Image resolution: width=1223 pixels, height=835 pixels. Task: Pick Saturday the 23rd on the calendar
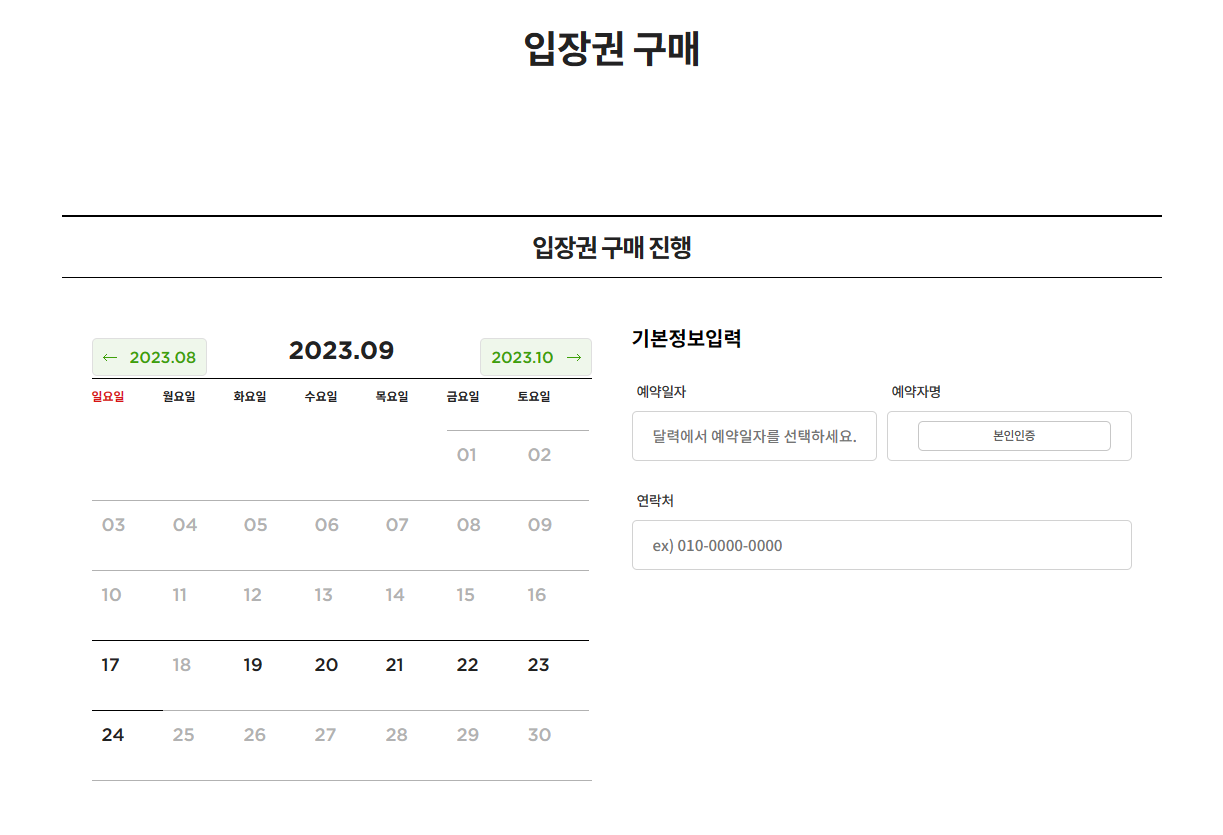point(537,664)
